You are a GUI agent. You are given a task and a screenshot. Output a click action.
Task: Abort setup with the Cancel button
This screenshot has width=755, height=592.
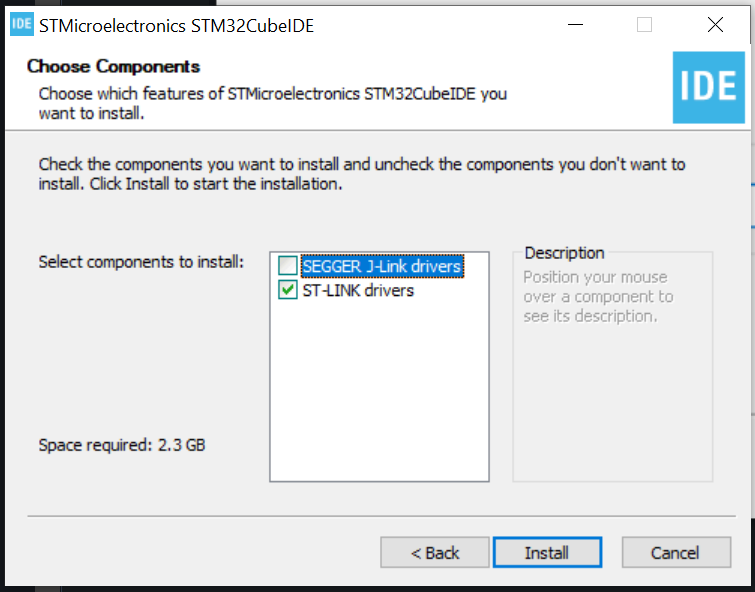(x=676, y=553)
